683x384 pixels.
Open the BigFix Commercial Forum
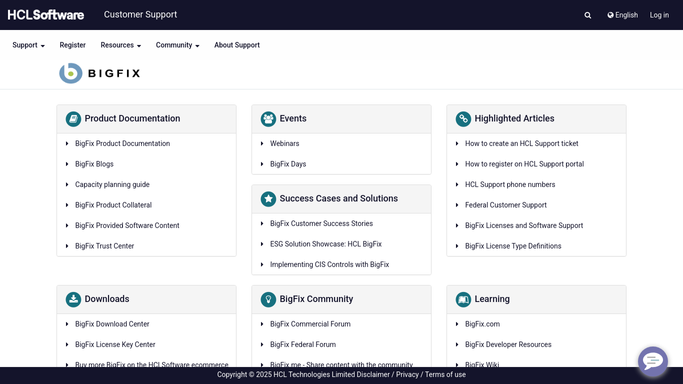click(310, 324)
